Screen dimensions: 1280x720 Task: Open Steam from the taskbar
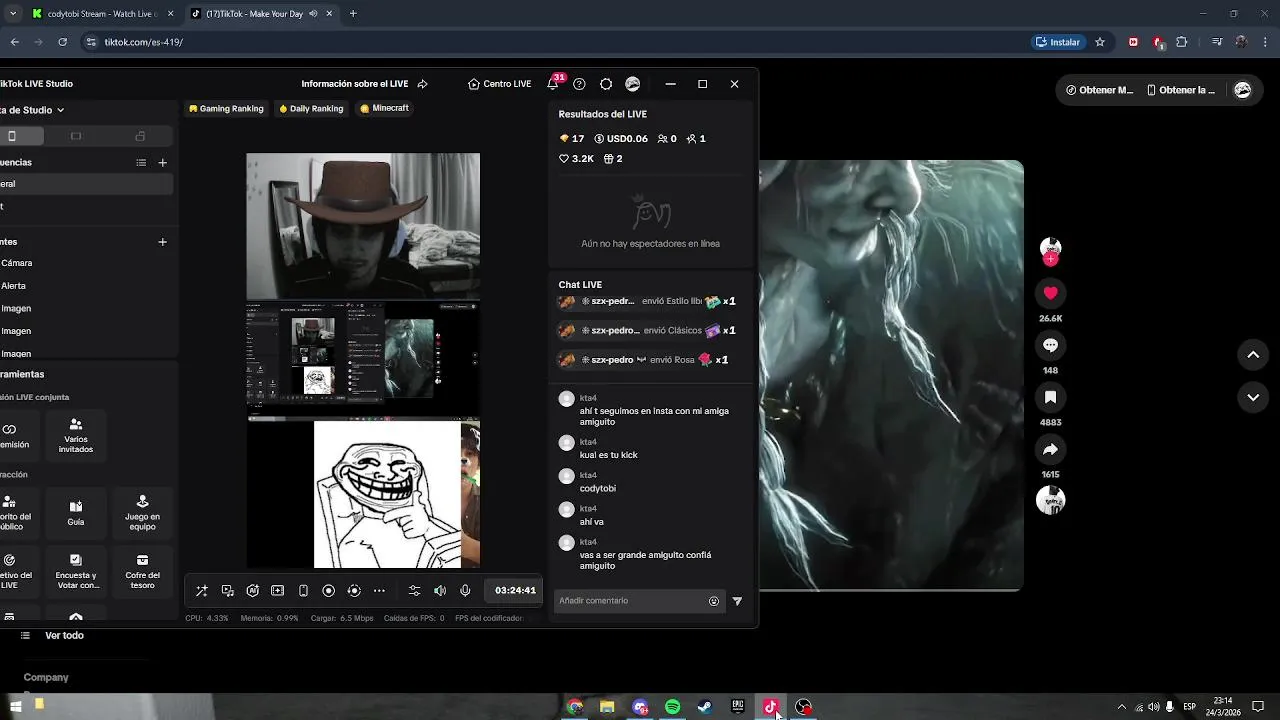tap(705, 707)
